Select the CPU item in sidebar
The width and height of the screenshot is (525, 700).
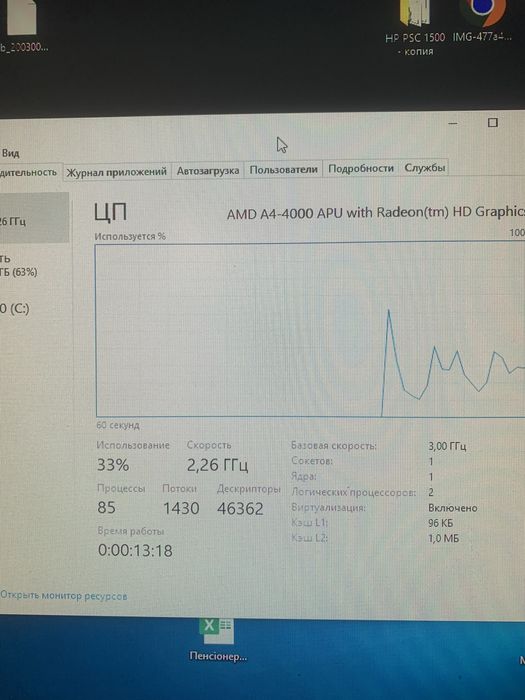pyautogui.click(x=34, y=218)
